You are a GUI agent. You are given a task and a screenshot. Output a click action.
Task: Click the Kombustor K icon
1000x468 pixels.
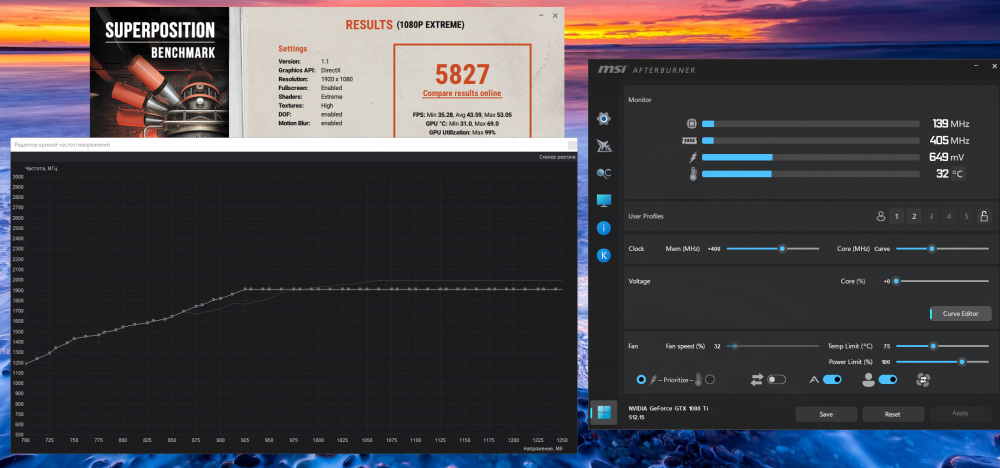[x=604, y=256]
